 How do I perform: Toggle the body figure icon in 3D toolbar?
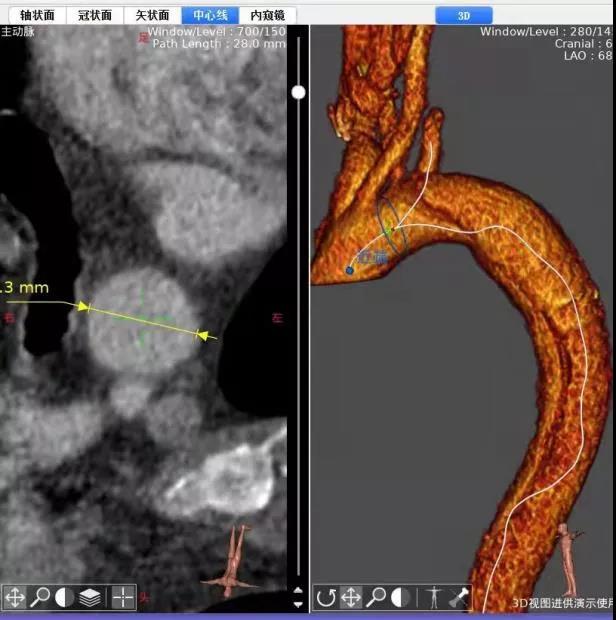pos(434,598)
